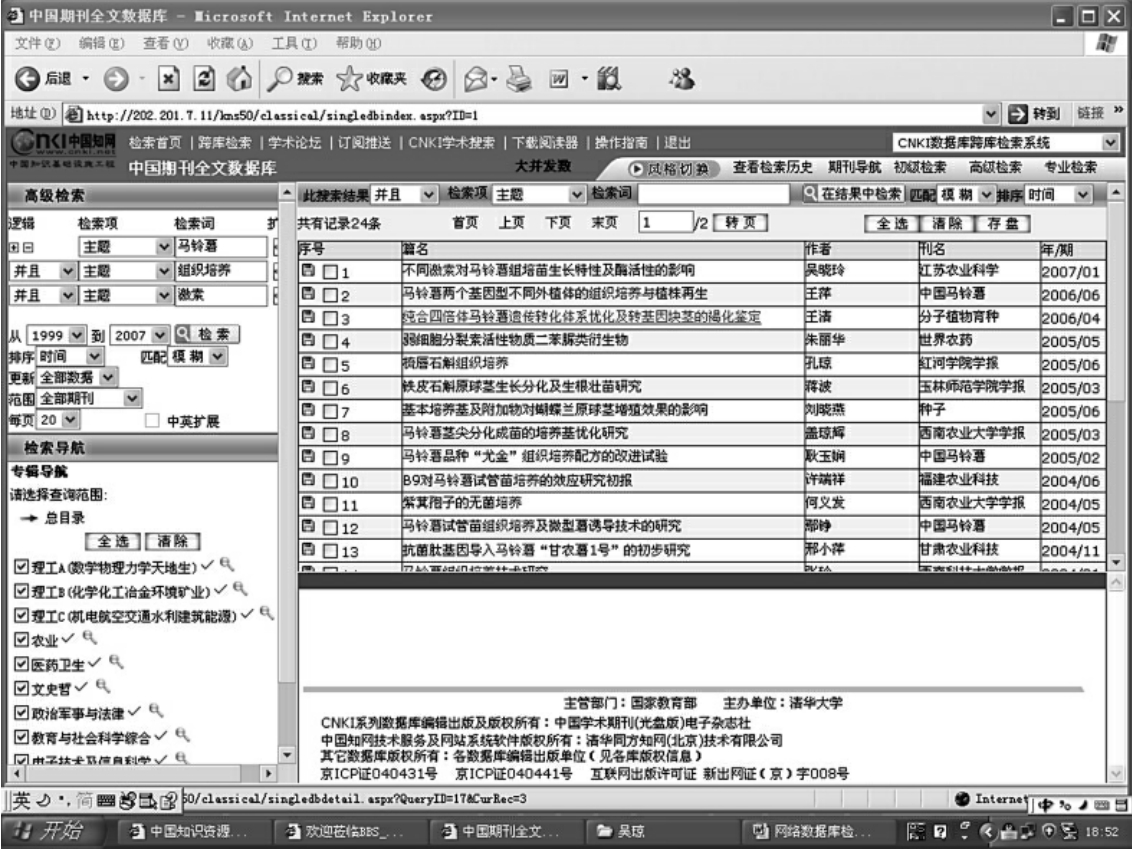Click the Print printer icon
Screen dimensions: 1132x849
click(x=519, y=78)
